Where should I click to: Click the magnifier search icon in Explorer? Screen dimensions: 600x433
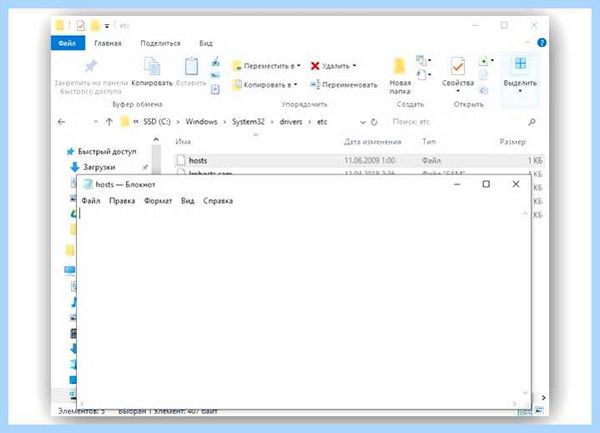click(532, 122)
